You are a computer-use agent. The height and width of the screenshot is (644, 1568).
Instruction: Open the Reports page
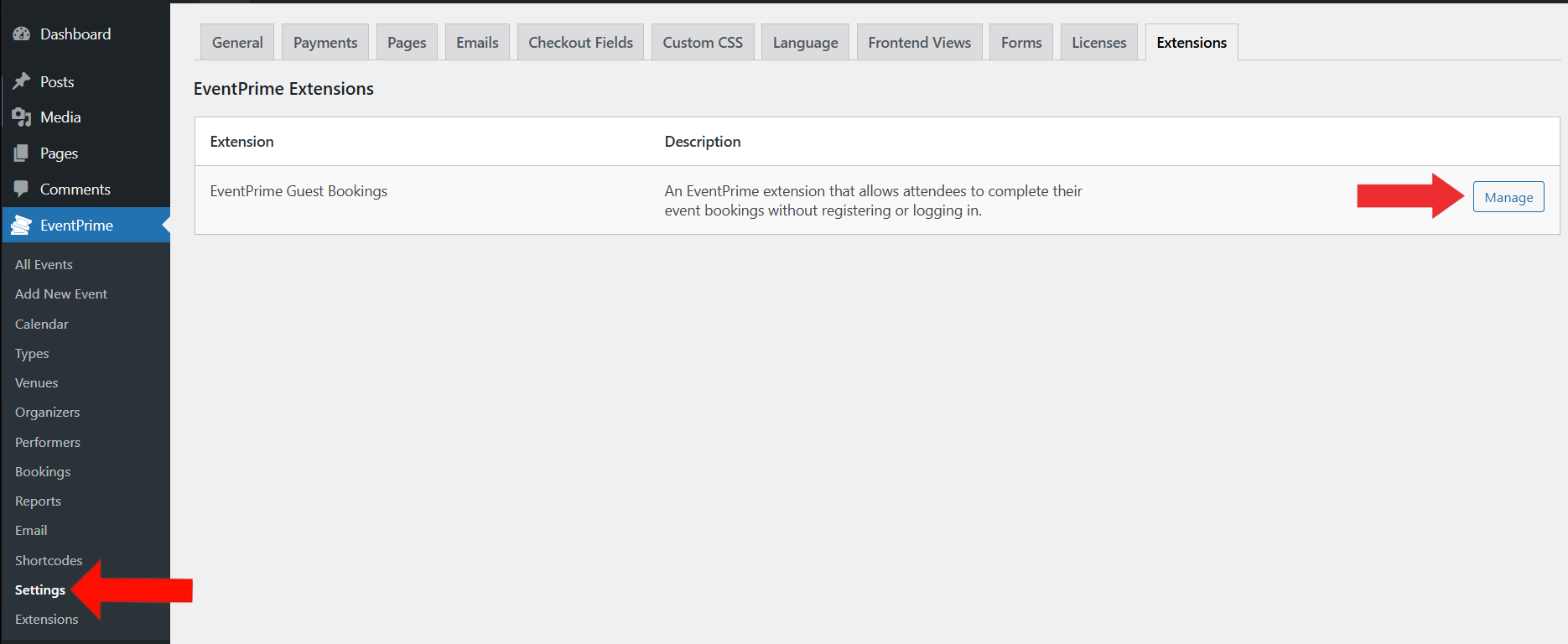(x=38, y=501)
